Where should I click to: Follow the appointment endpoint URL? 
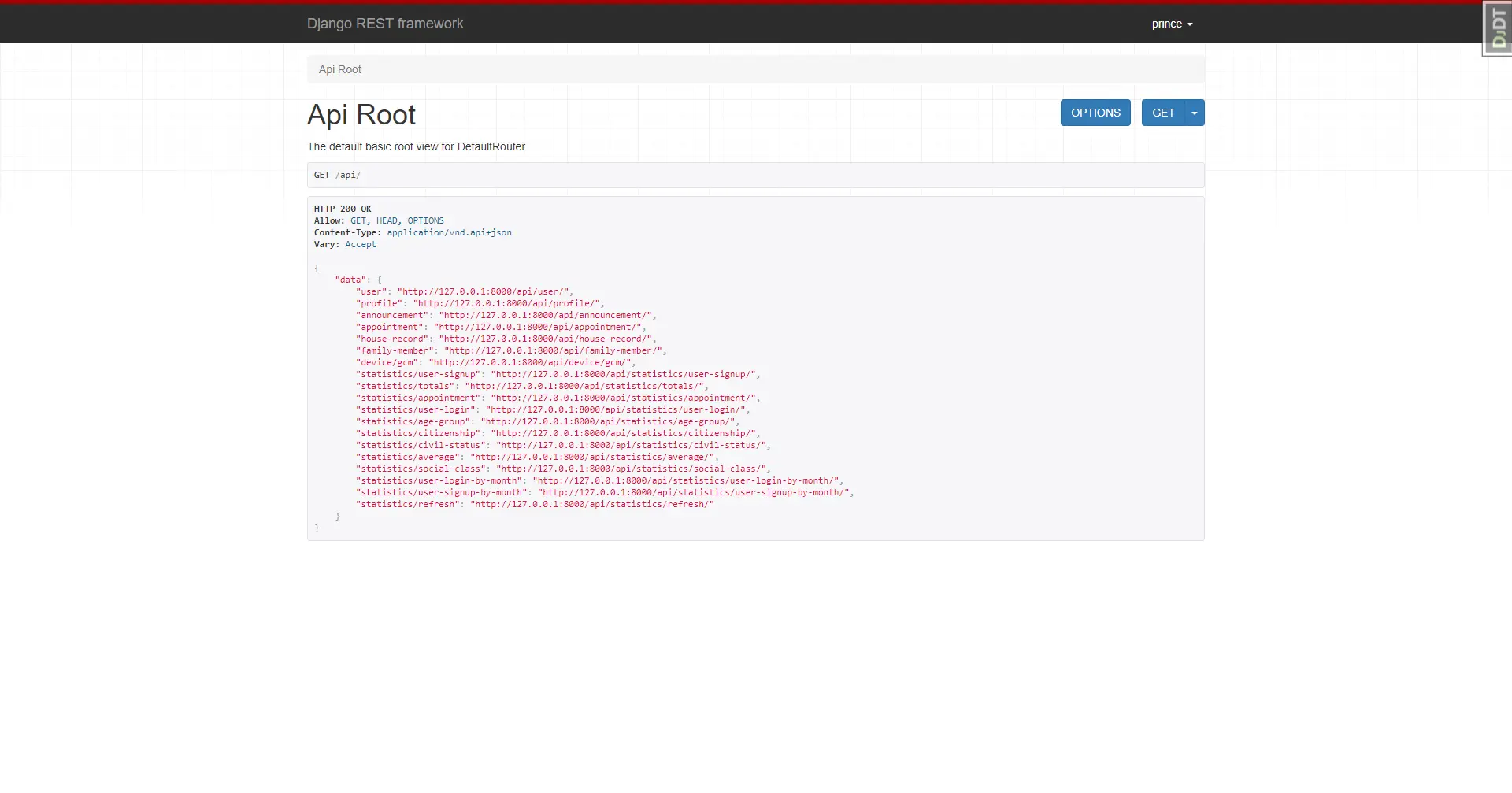pyautogui.click(x=540, y=327)
